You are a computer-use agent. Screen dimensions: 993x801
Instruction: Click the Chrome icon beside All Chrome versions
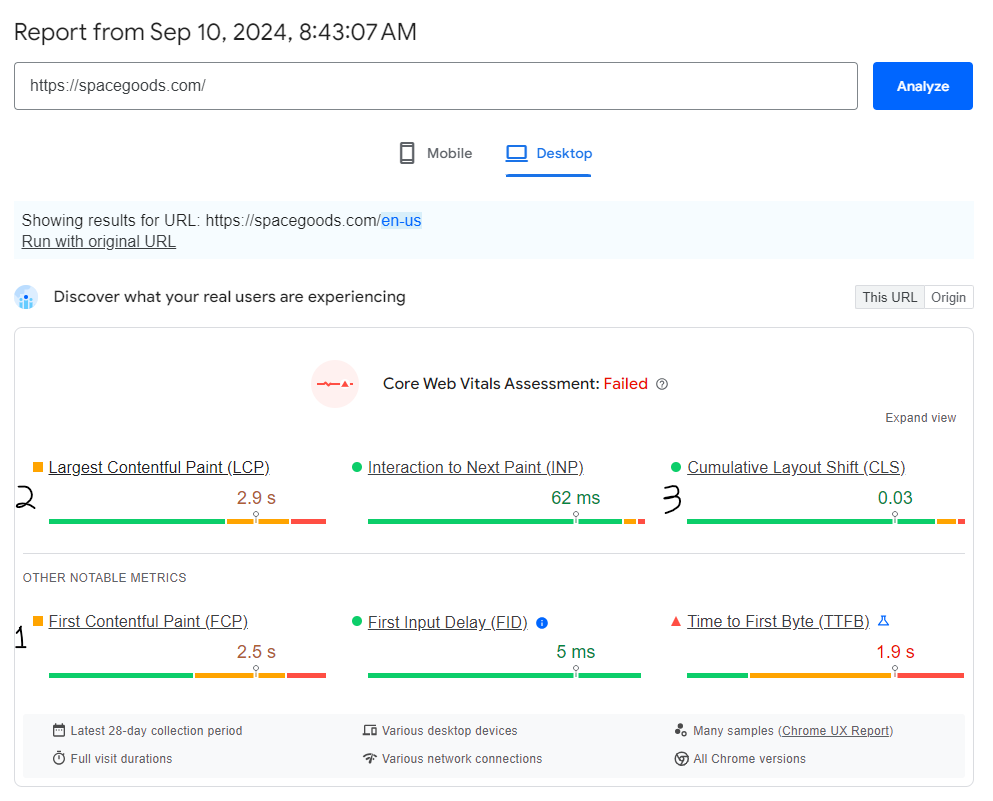[681, 759]
